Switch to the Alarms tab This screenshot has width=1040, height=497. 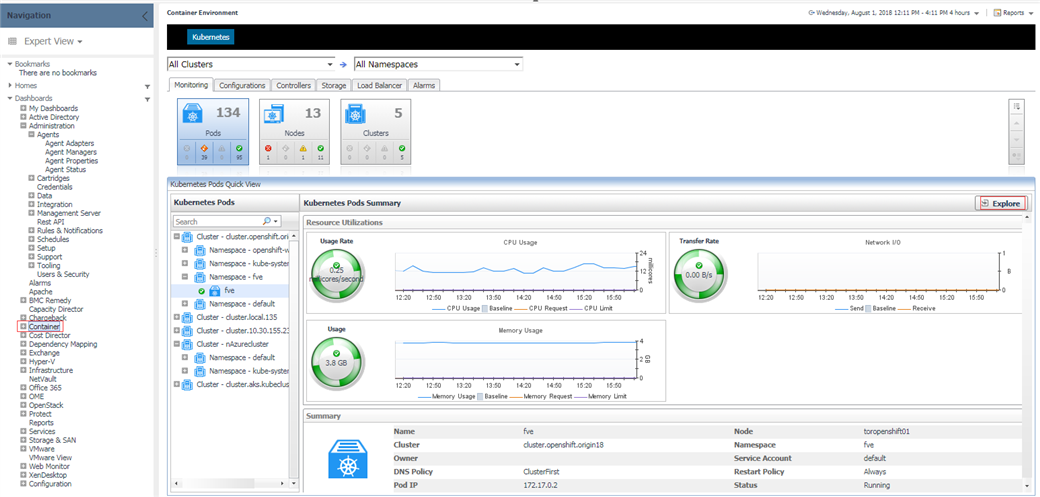pos(423,86)
